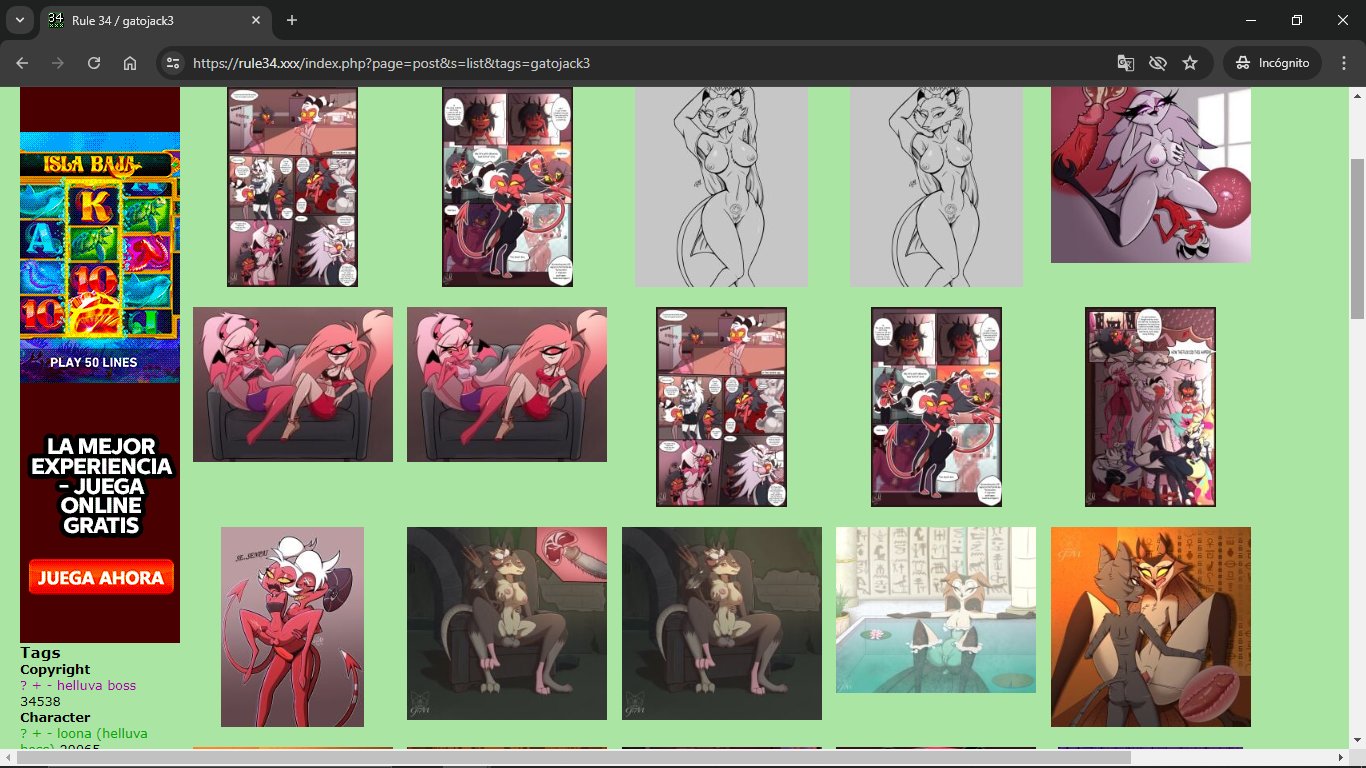Focus the address bar URL field
Image resolution: width=1366 pixels, height=768 pixels.
click(640, 63)
